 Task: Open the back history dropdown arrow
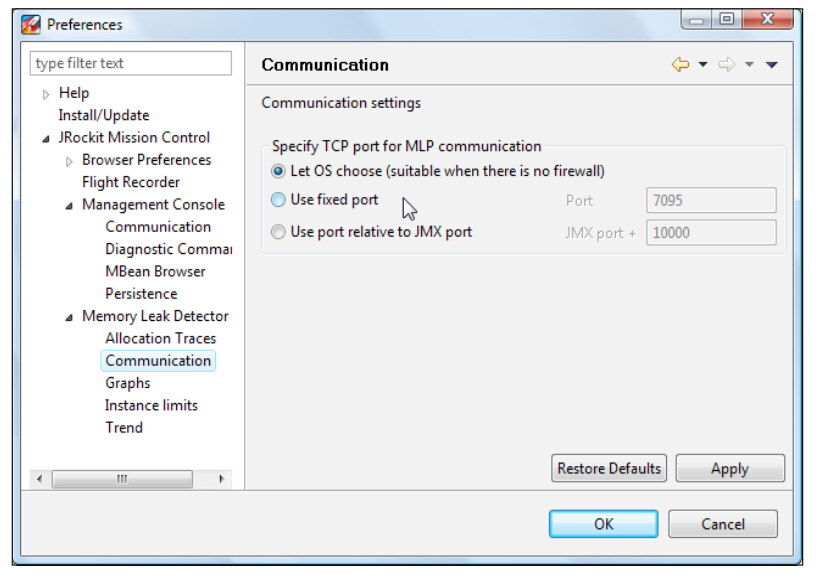coord(703,65)
